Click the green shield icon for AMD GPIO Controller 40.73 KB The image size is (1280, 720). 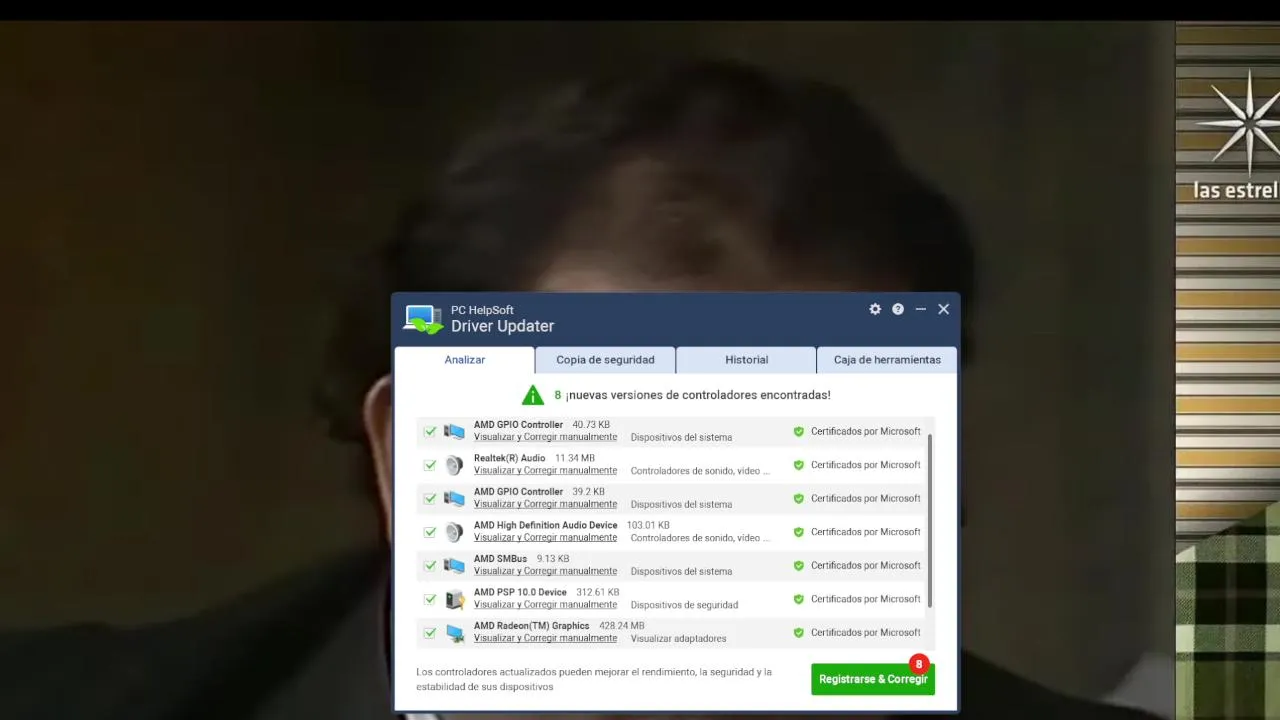pyautogui.click(x=799, y=432)
